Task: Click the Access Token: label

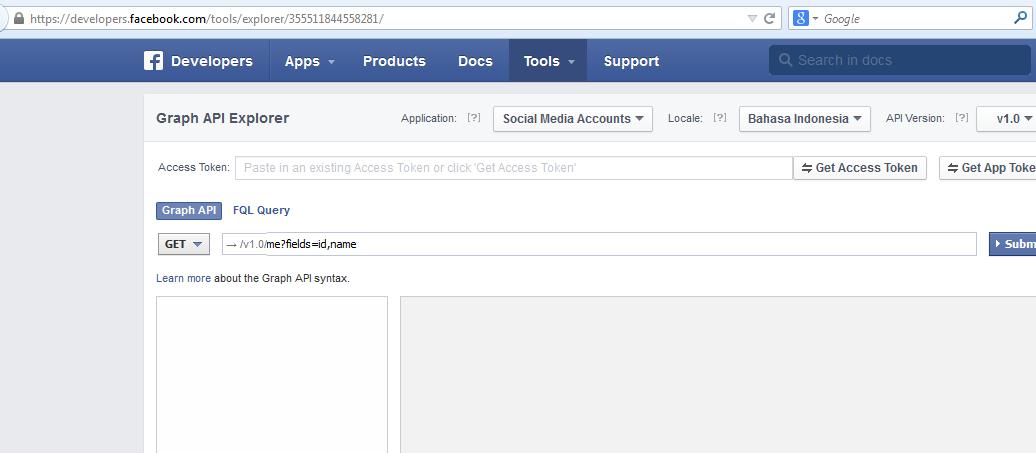Action: pyautogui.click(x=194, y=167)
